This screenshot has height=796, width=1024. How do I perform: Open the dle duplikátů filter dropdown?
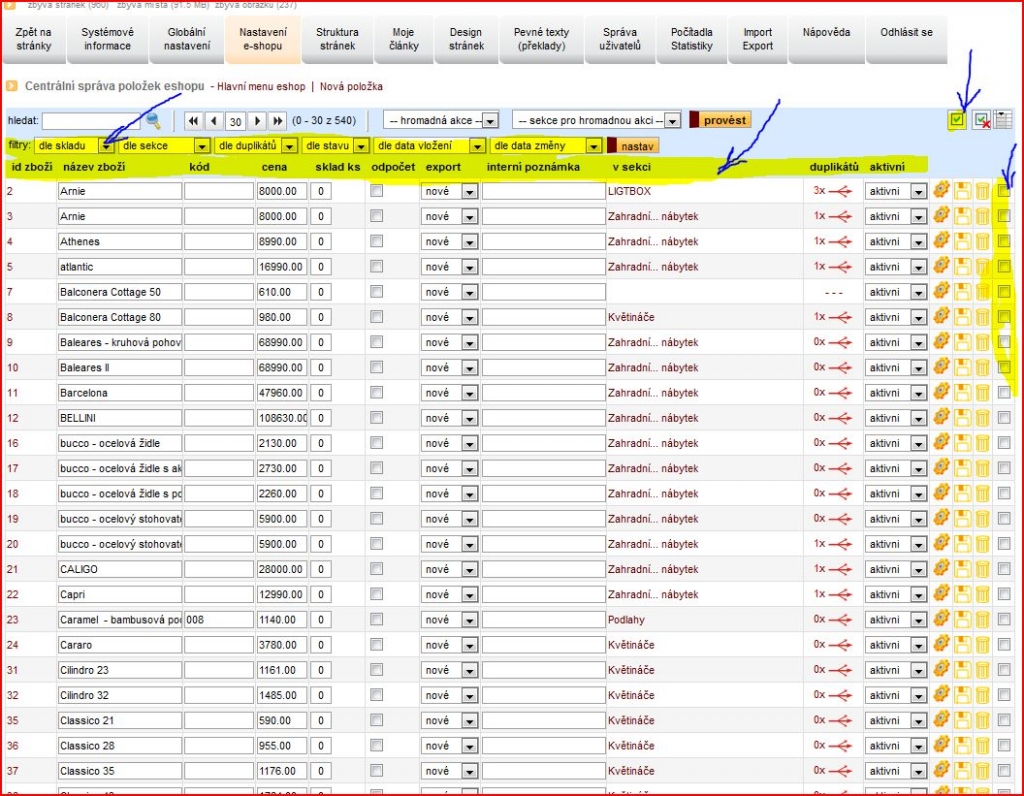pyautogui.click(x=256, y=146)
